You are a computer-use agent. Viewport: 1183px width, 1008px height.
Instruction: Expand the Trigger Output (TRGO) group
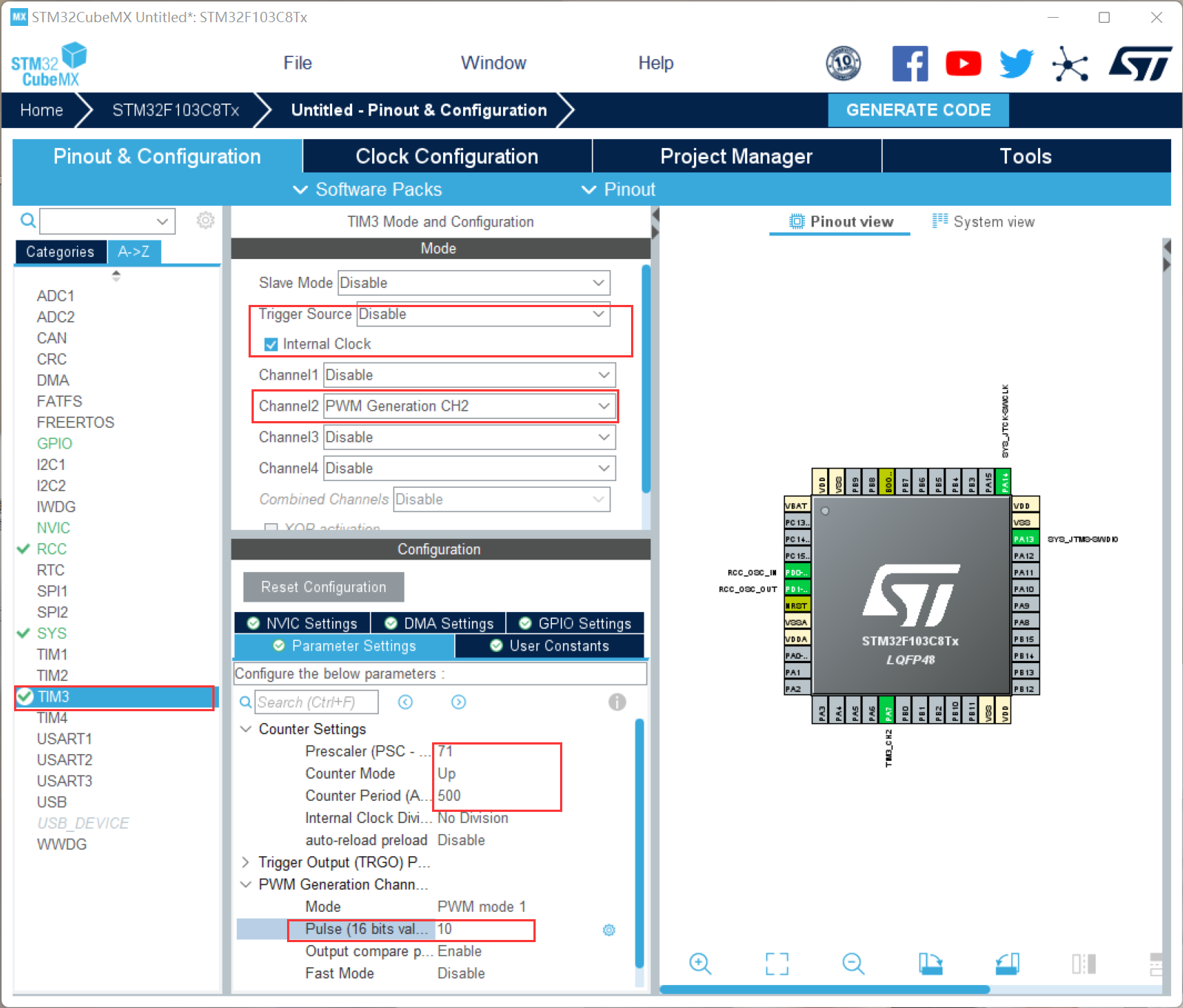(x=246, y=862)
